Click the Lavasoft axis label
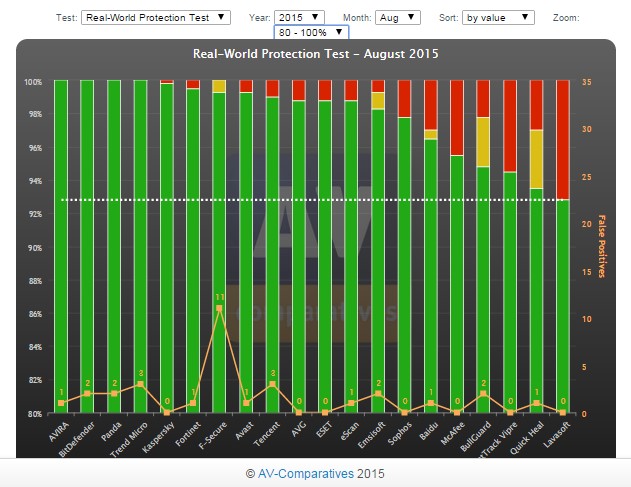631x487 pixels. (557, 435)
